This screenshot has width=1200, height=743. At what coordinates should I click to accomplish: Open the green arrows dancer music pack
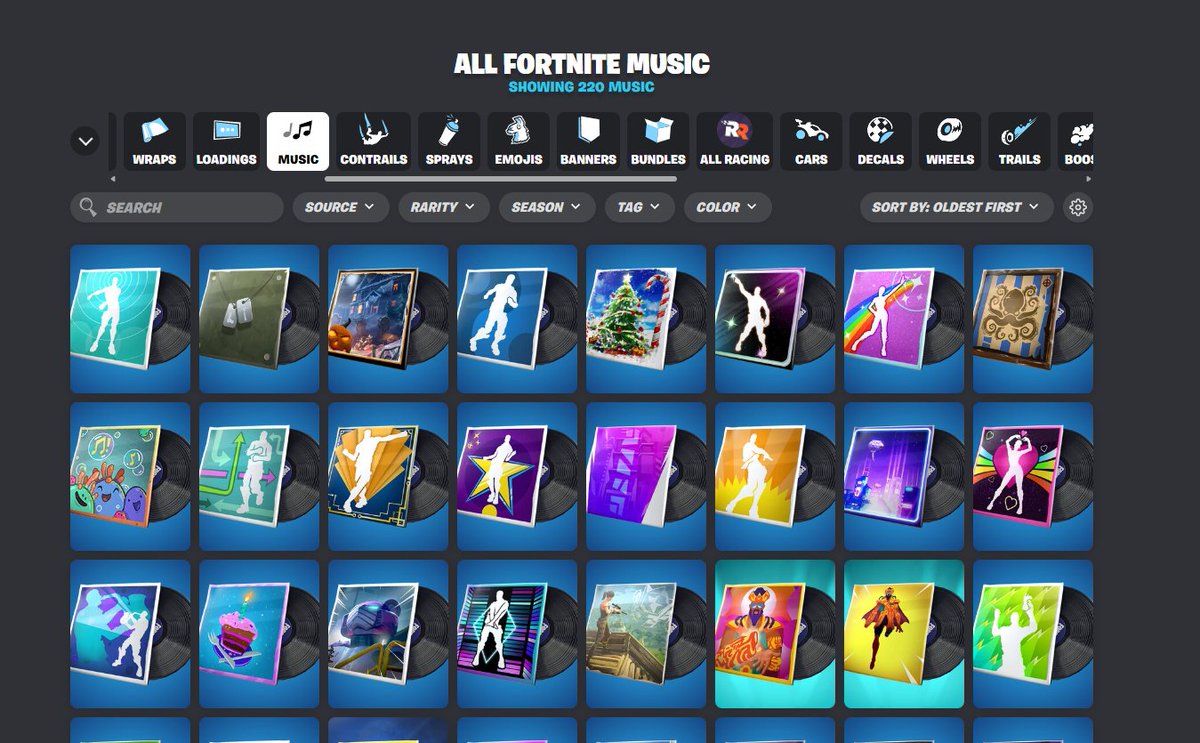[259, 476]
